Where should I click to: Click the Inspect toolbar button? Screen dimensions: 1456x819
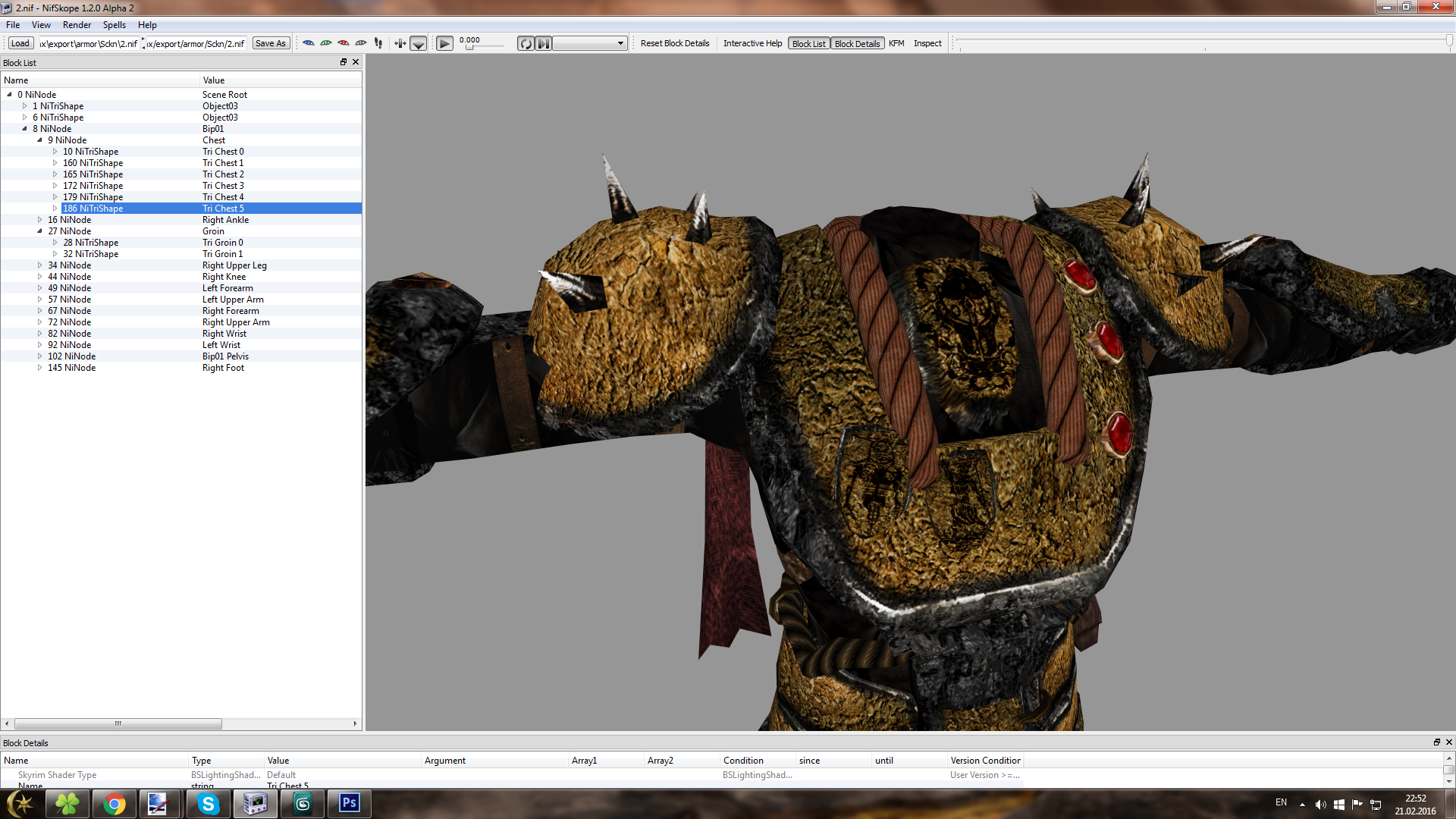point(927,43)
